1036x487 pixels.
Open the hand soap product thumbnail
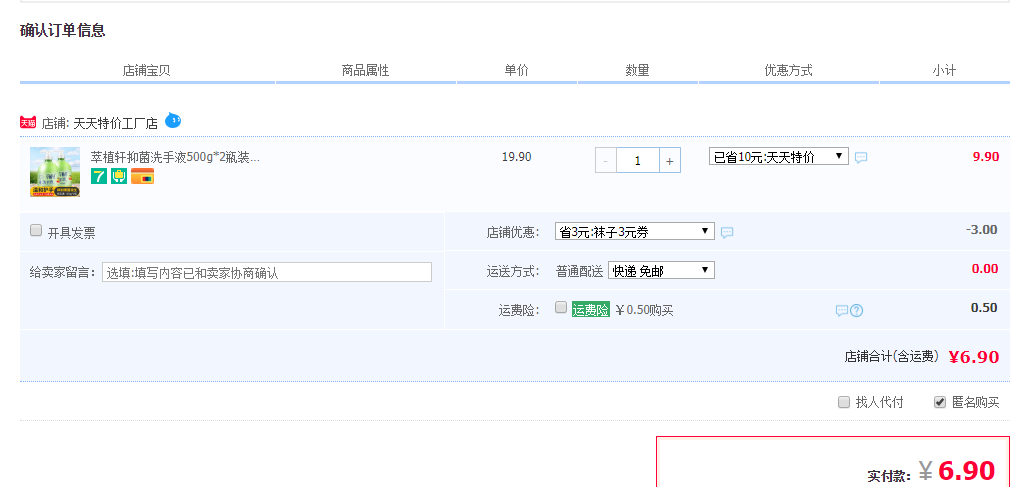coord(55,172)
